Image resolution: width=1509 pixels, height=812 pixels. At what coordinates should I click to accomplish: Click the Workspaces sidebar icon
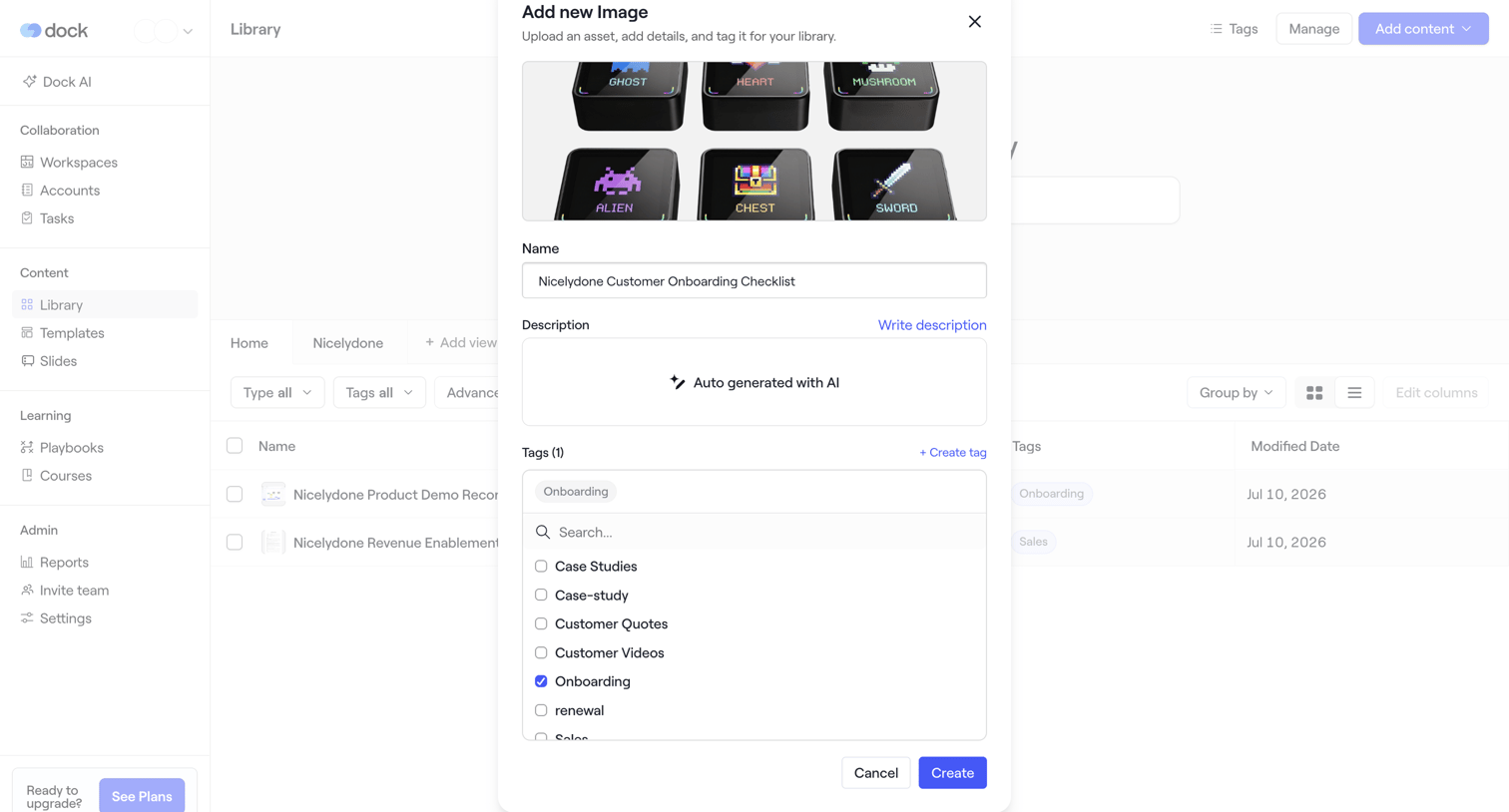tap(27, 162)
